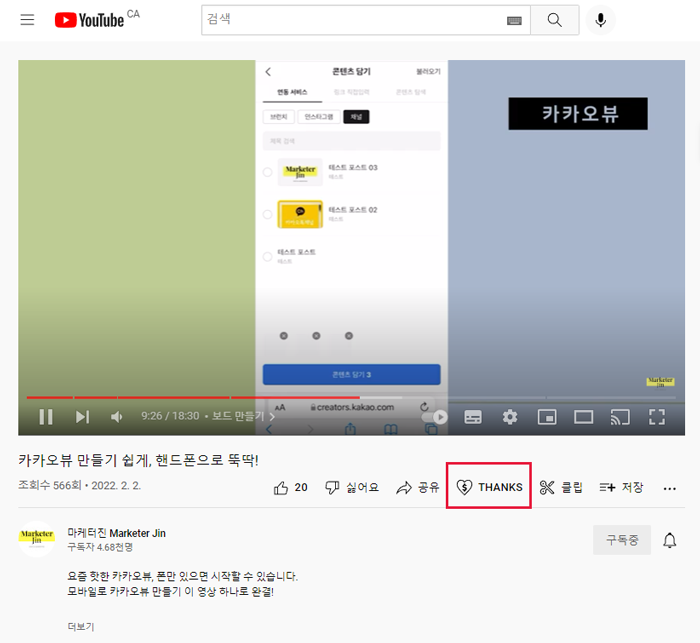
Task: Click the magnifier search button
Action: coord(554,20)
